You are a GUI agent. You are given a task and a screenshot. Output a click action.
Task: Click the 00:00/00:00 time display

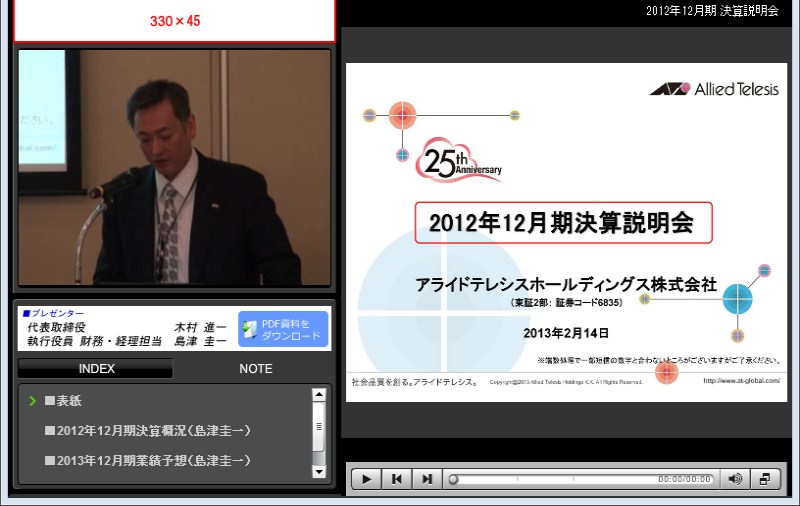coord(684,479)
